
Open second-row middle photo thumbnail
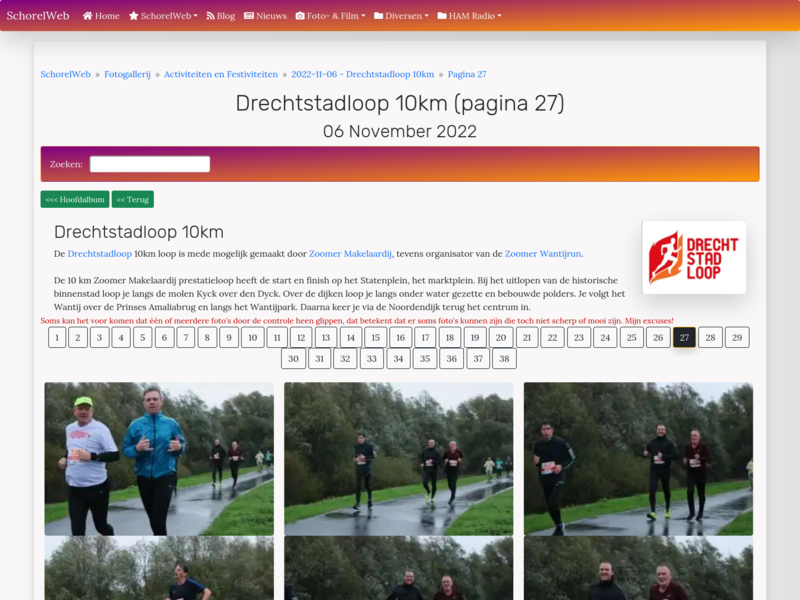coord(398,568)
